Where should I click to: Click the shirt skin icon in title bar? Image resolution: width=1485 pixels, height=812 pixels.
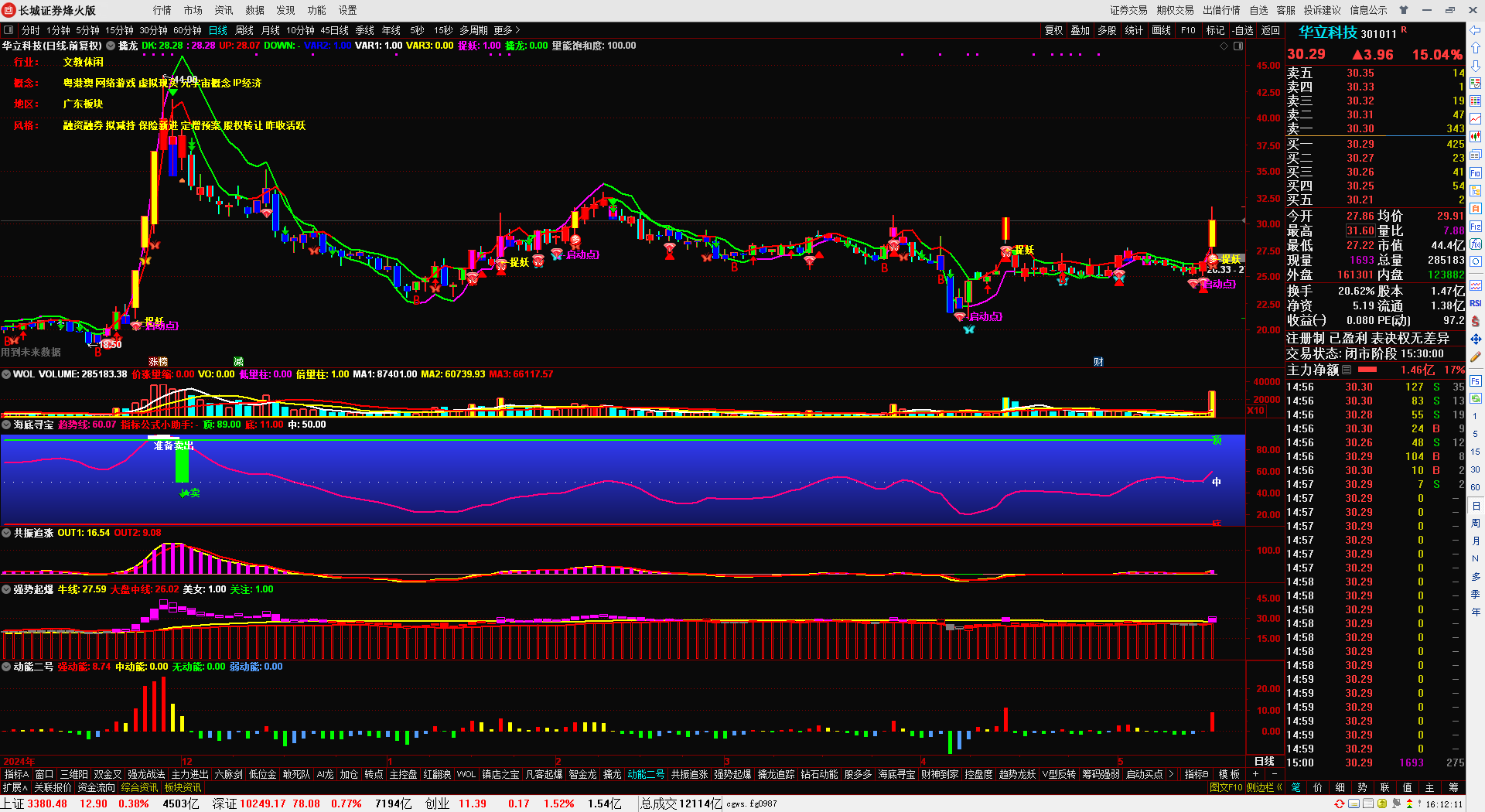(1404, 10)
